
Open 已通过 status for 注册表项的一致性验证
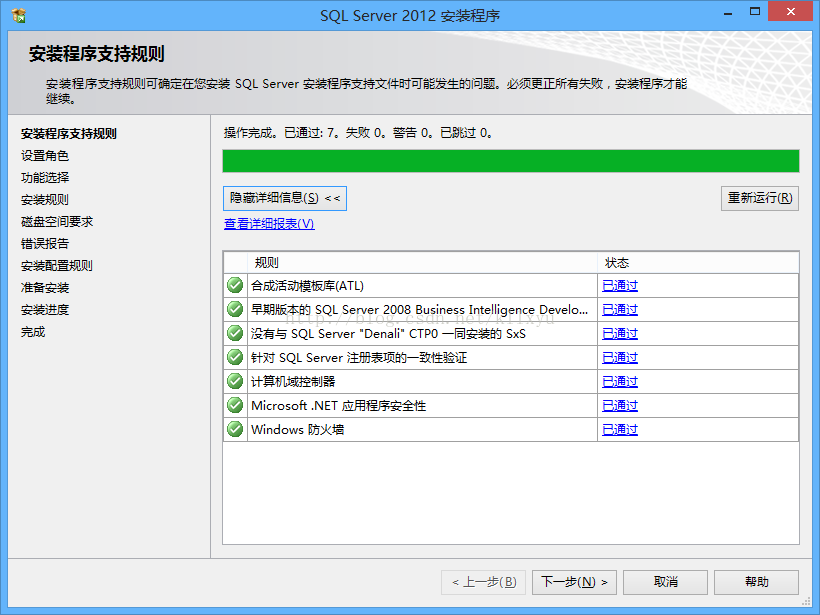click(620, 358)
